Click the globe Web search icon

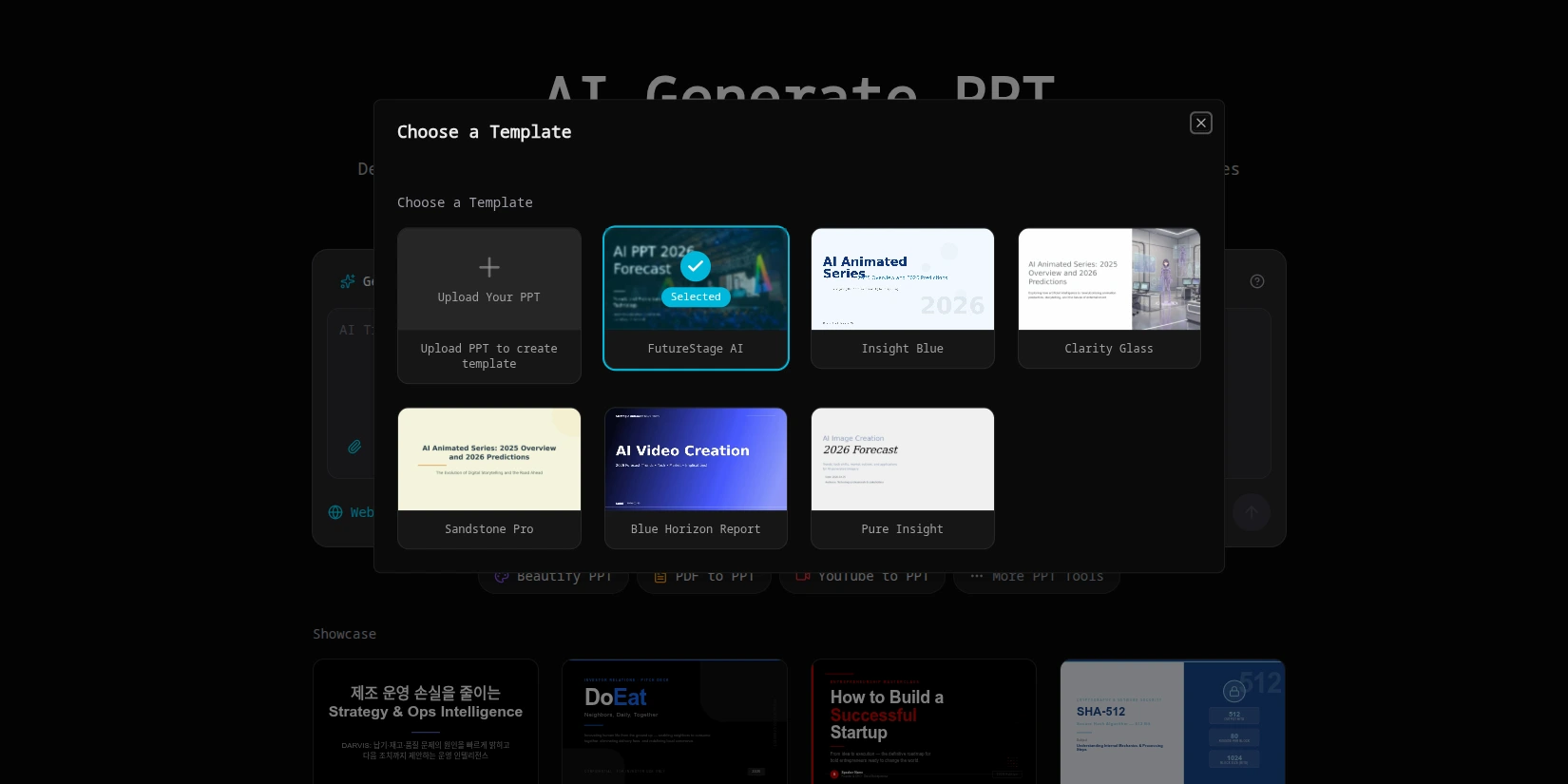pyautogui.click(x=335, y=512)
